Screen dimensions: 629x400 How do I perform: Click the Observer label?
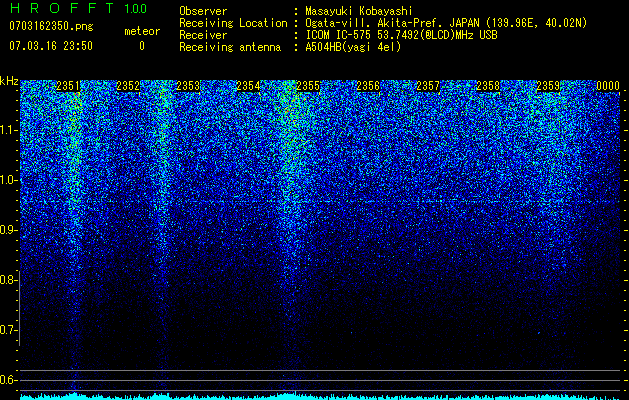[x=203, y=11]
